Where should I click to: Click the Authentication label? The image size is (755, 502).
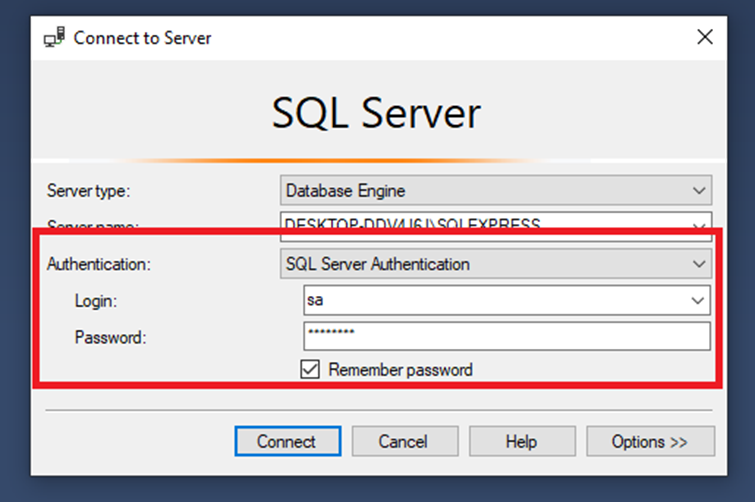[x=99, y=264]
